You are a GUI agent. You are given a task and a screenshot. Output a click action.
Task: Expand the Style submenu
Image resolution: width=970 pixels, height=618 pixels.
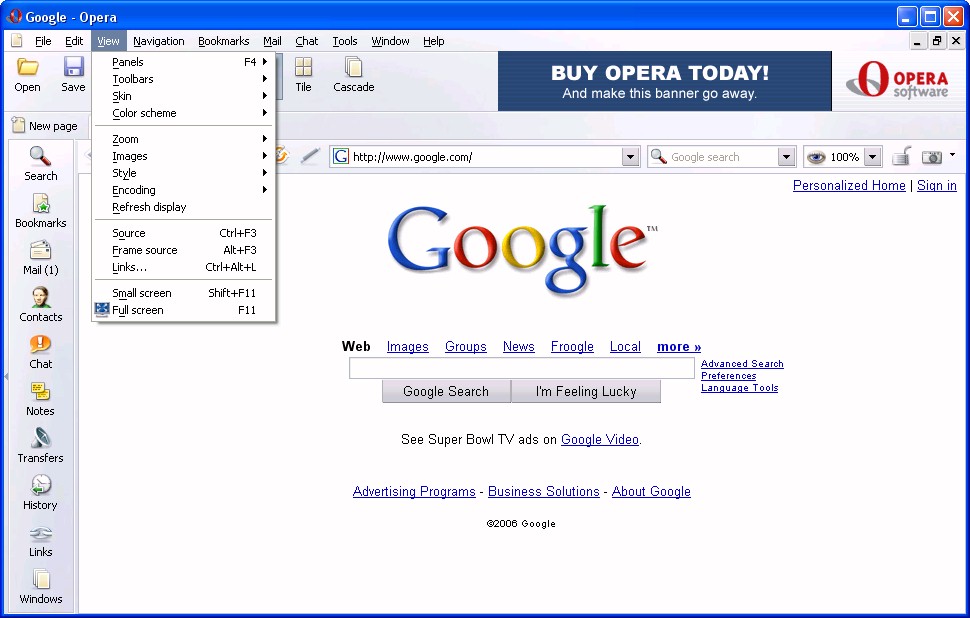pos(184,173)
